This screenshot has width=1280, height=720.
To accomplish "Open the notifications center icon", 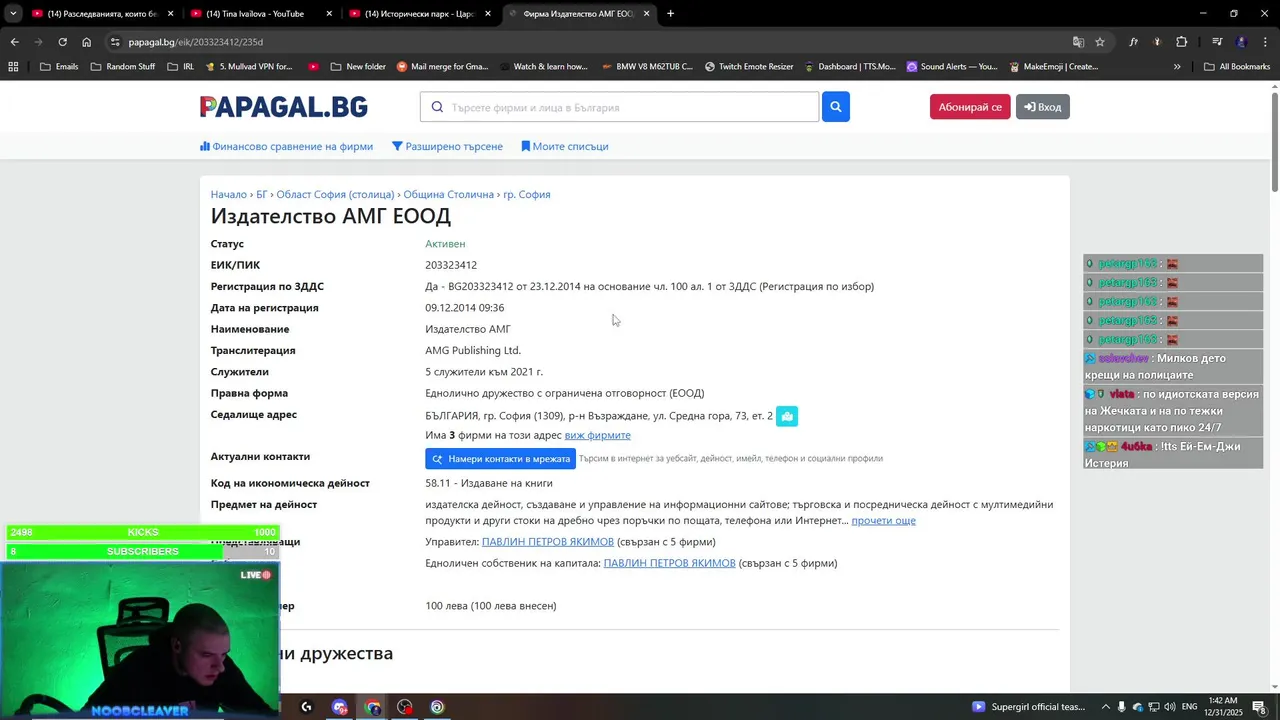I will point(1259,707).
